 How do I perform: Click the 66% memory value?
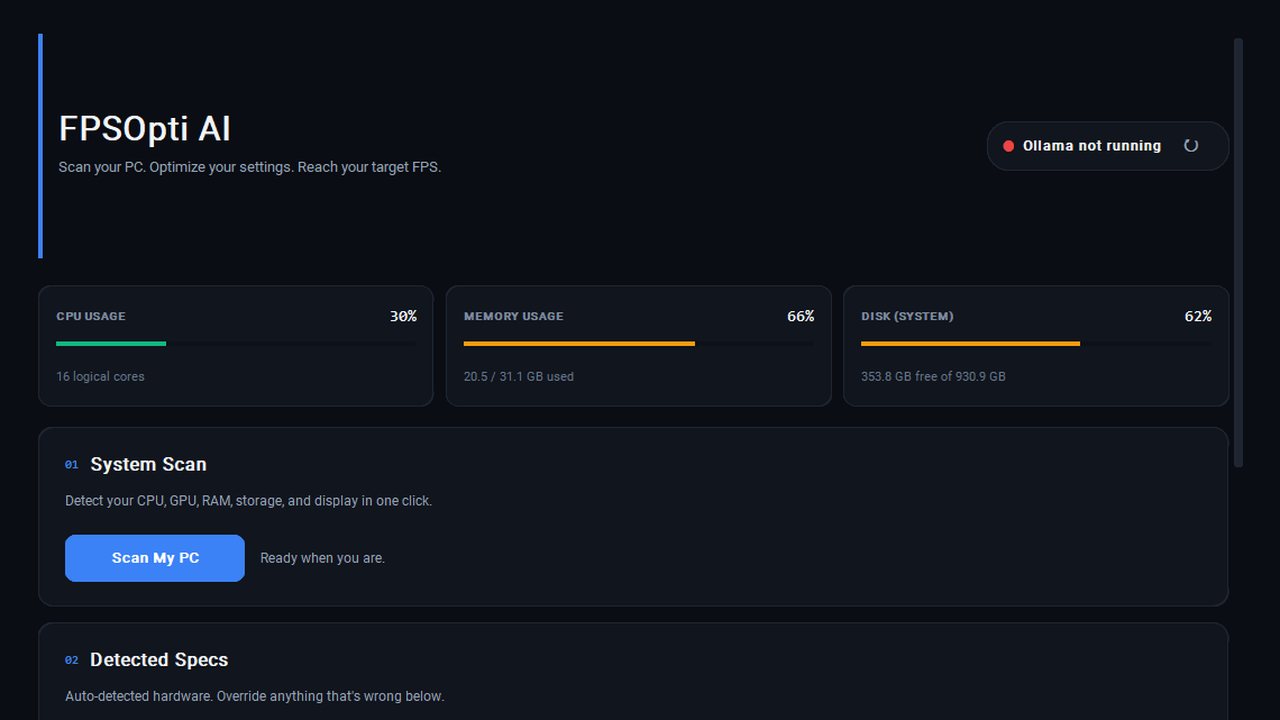pos(801,316)
